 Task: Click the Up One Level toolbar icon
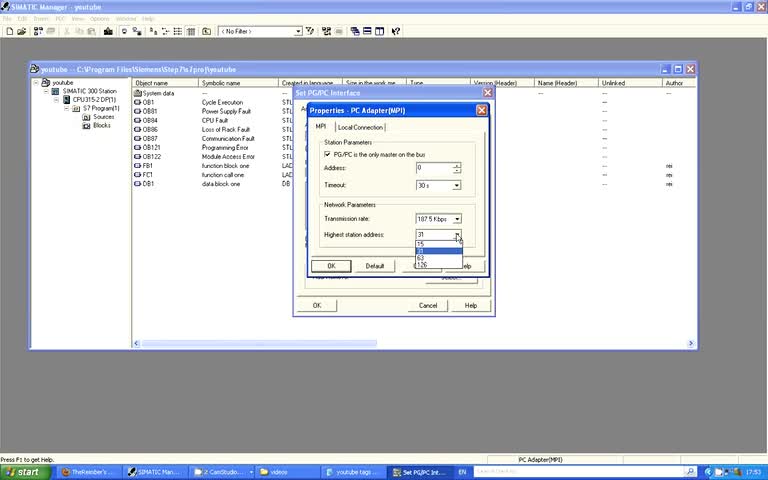pos(207,31)
